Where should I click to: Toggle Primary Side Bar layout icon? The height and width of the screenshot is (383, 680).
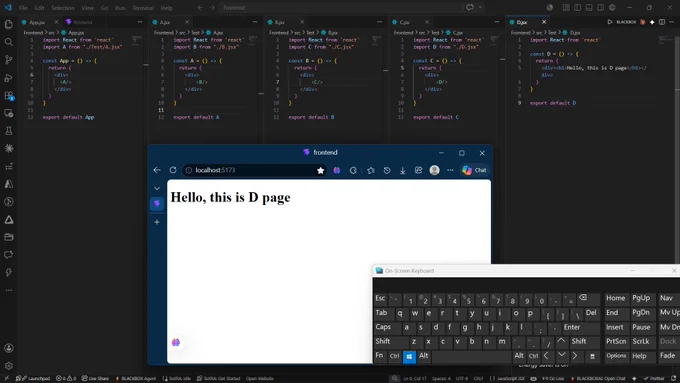tap(578, 7)
